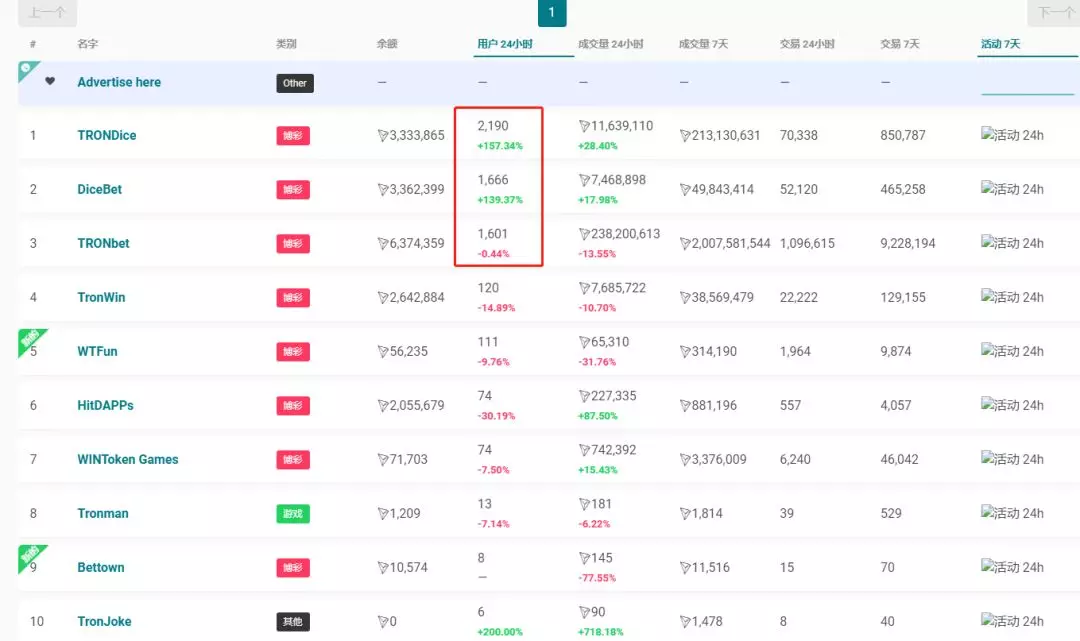Viewport: 1080px width, 641px height.
Task: Click TRONbet 24h transactions 1,096,615
Action: pos(807,243)
